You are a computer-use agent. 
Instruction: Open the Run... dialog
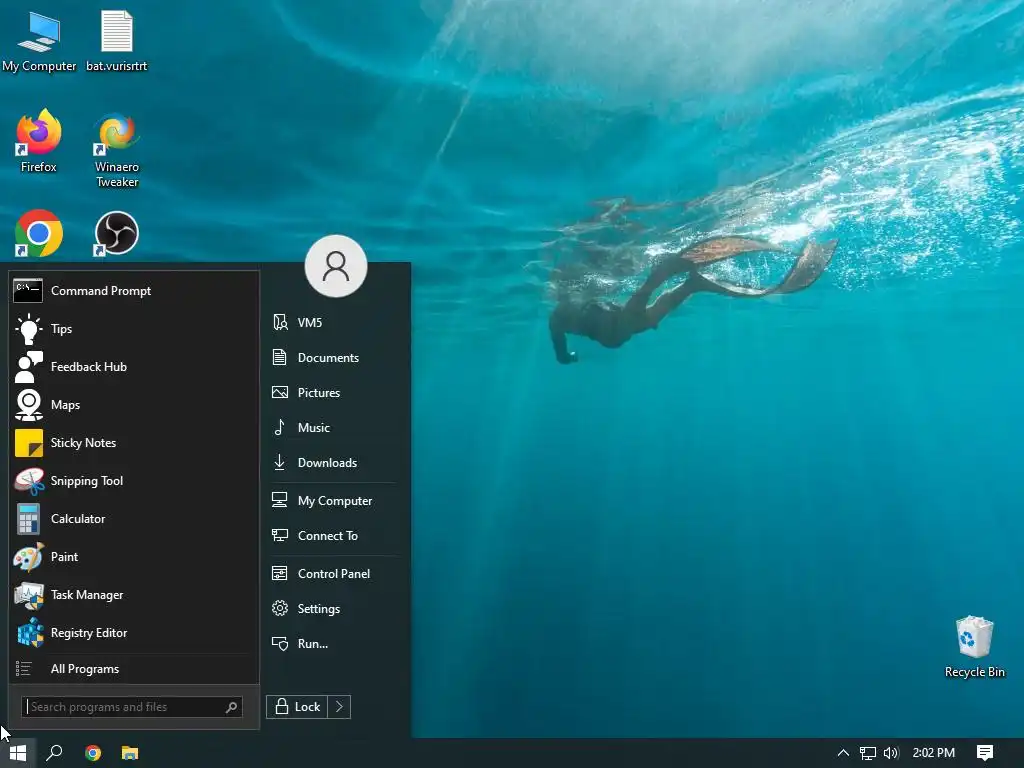coord(332,643)
